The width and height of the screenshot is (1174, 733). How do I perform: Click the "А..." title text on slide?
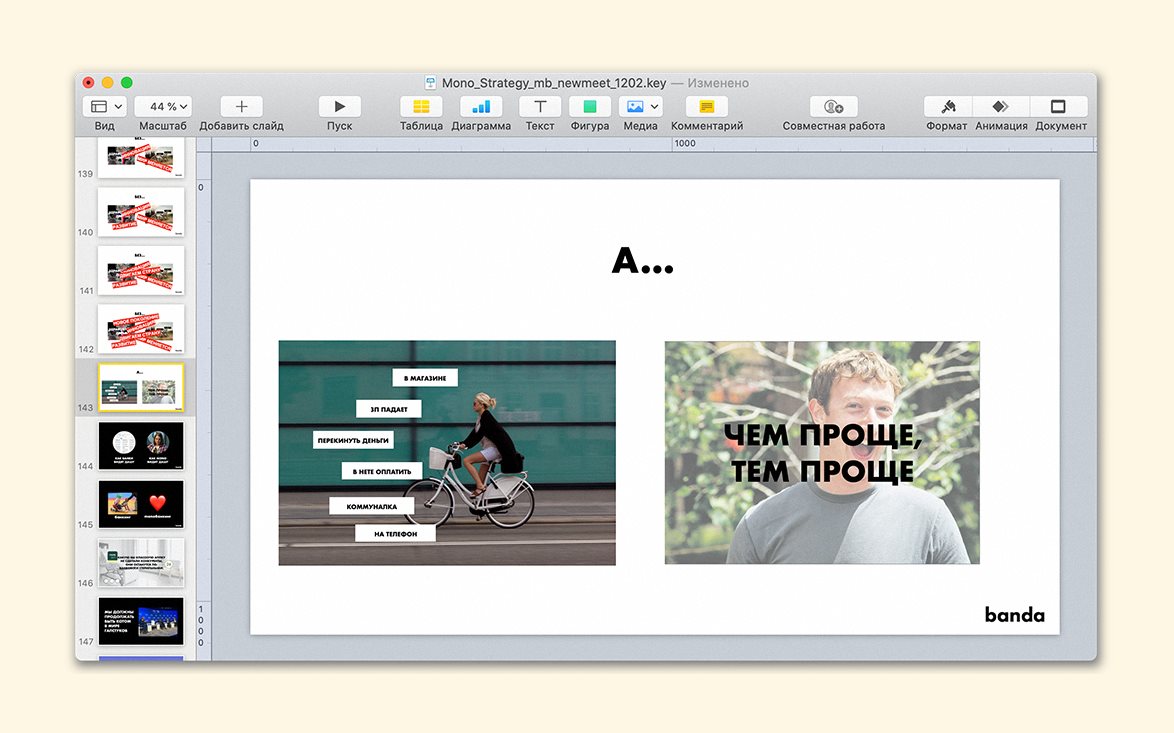[x=643, y=261]
